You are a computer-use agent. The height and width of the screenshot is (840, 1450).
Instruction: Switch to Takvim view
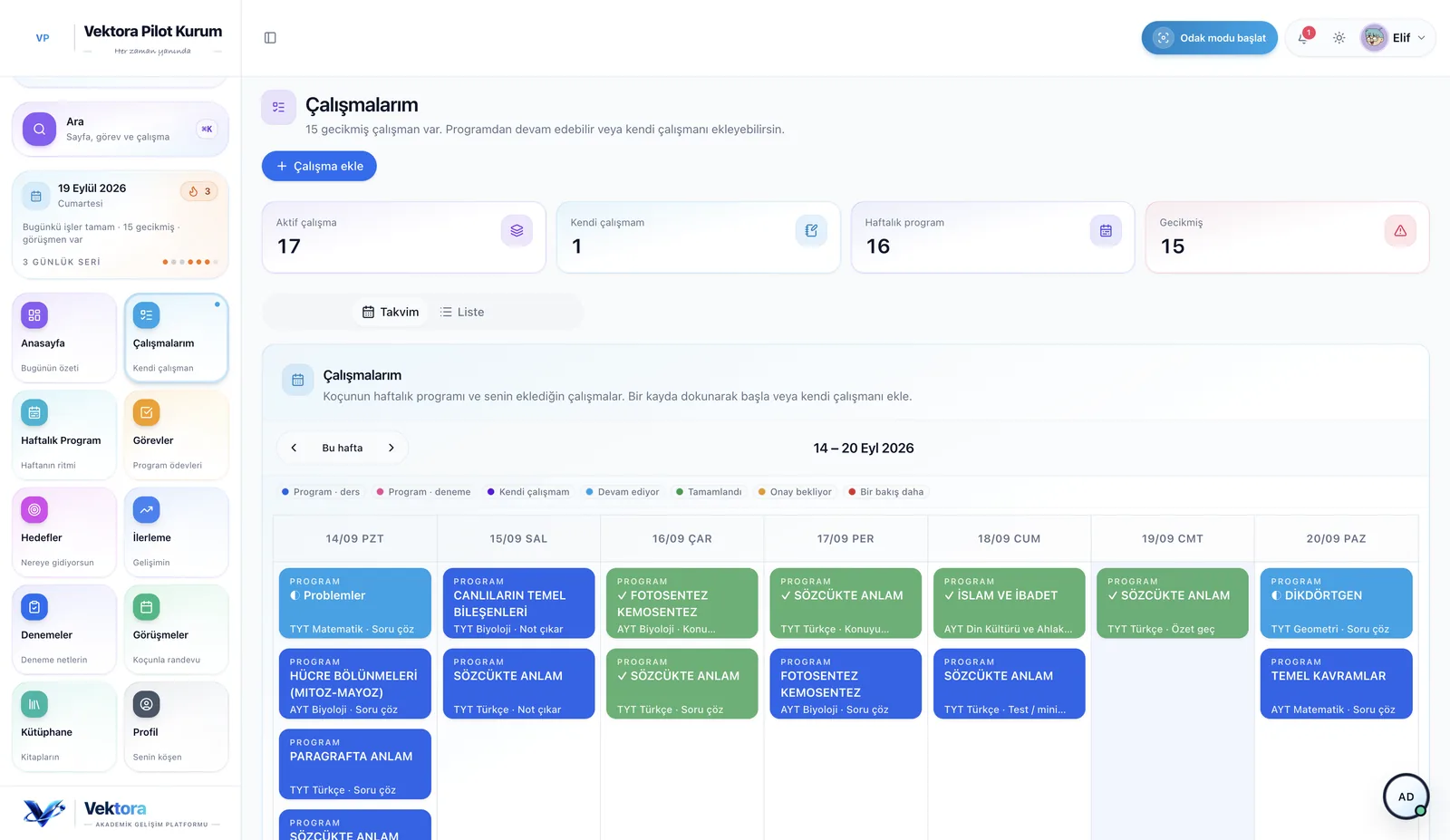point(391,312)
